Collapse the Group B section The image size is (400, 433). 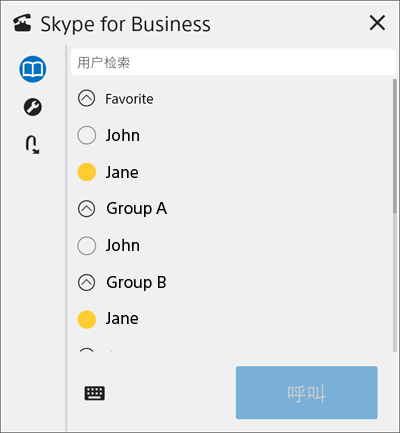[86, 283]
